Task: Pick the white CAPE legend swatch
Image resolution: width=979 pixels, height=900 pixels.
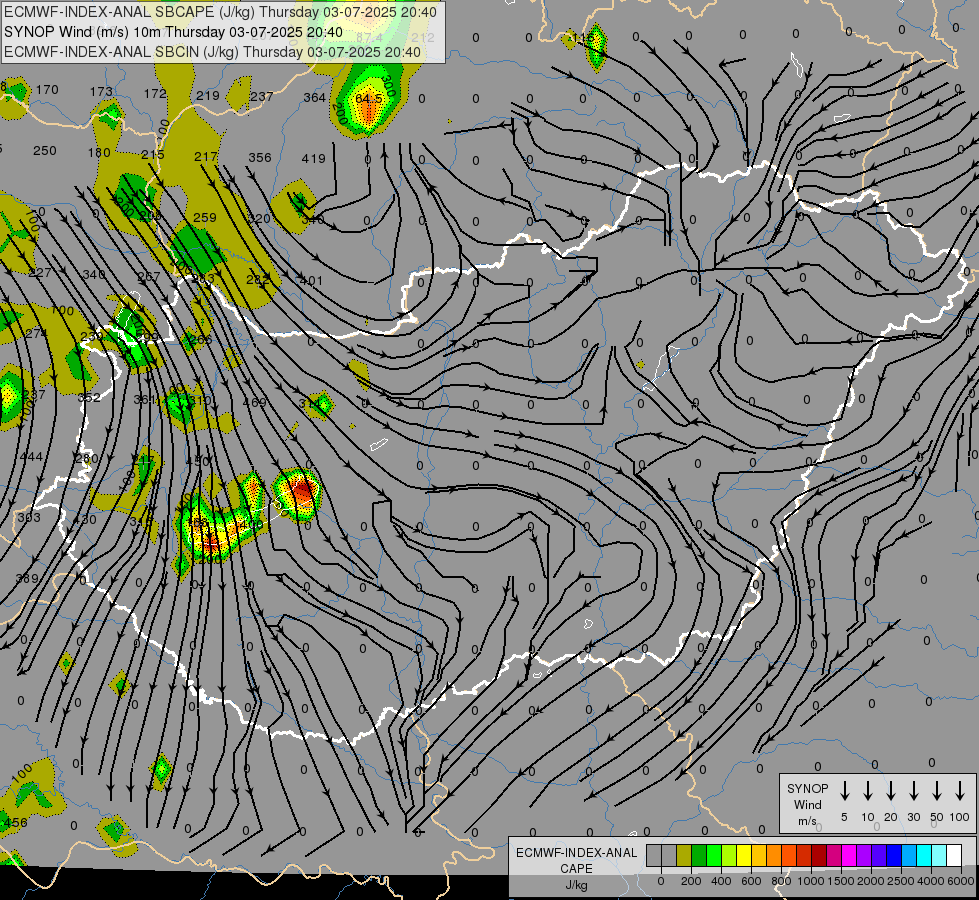Action: pos(953,855)
